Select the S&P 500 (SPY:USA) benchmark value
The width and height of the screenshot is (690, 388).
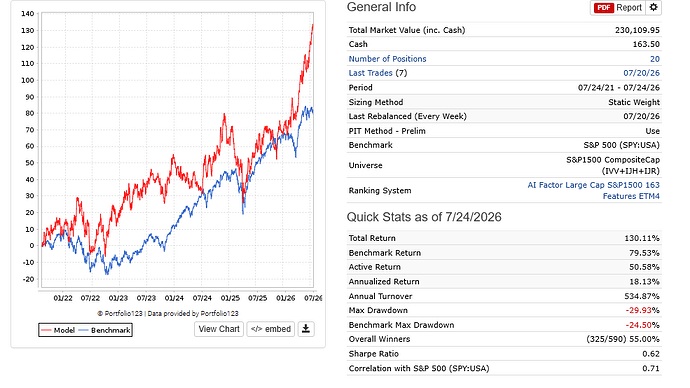[621, 145]
